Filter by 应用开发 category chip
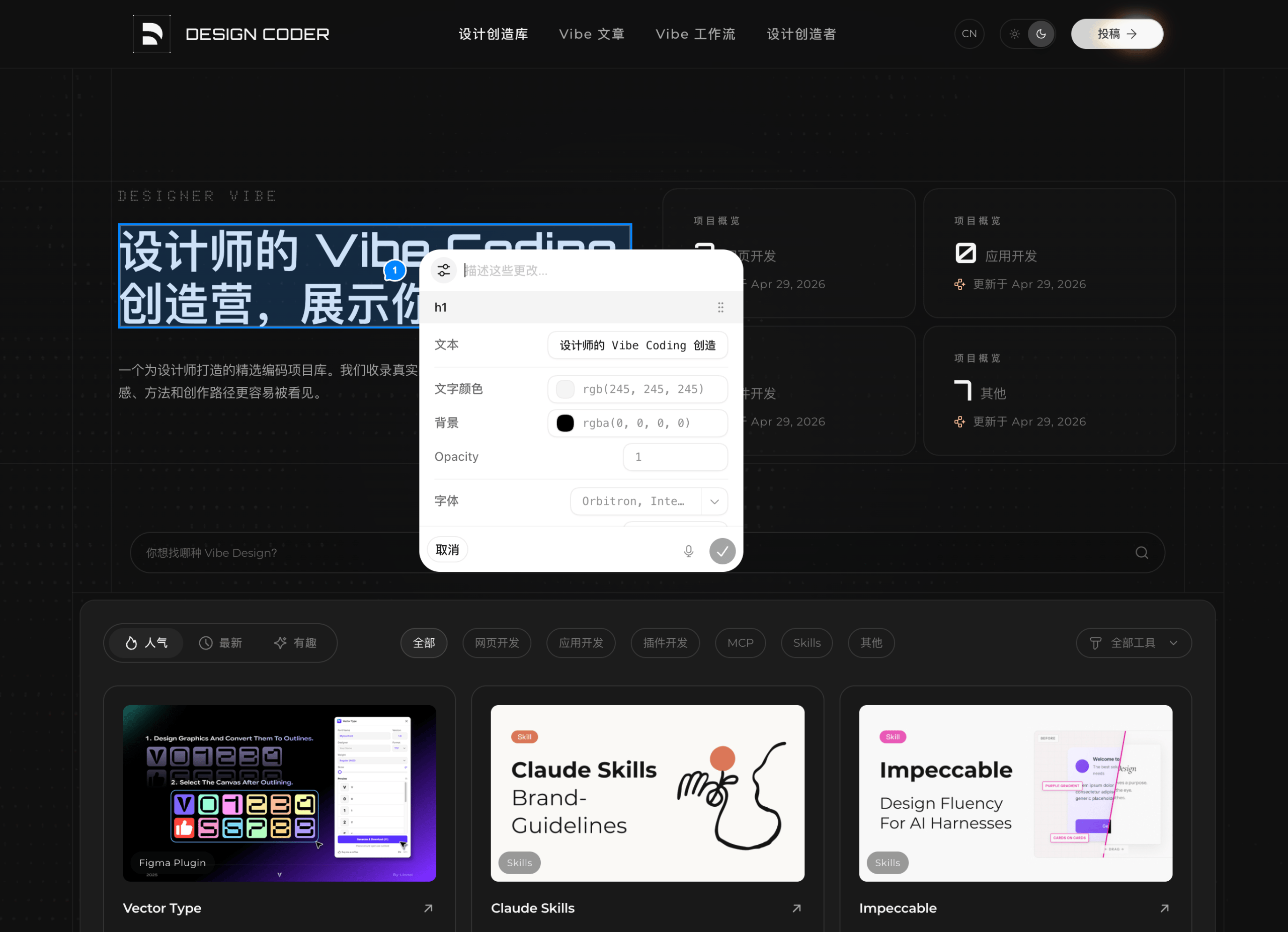Screen dimensions: 1288x932 (x=581, y=642)
